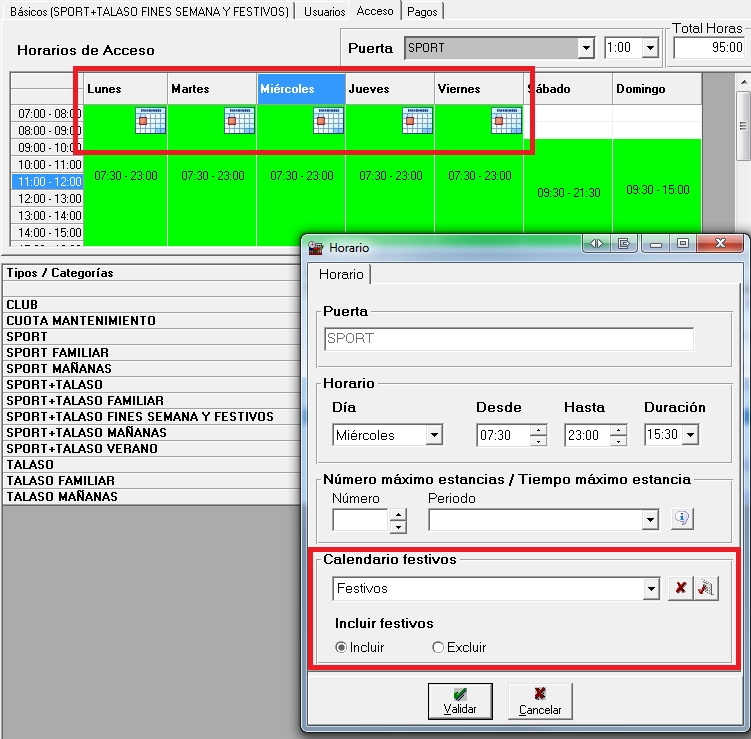The image size is (751, 739).
Task: Select the Horario tab in the dialog
Action: [x=341, y=274]
